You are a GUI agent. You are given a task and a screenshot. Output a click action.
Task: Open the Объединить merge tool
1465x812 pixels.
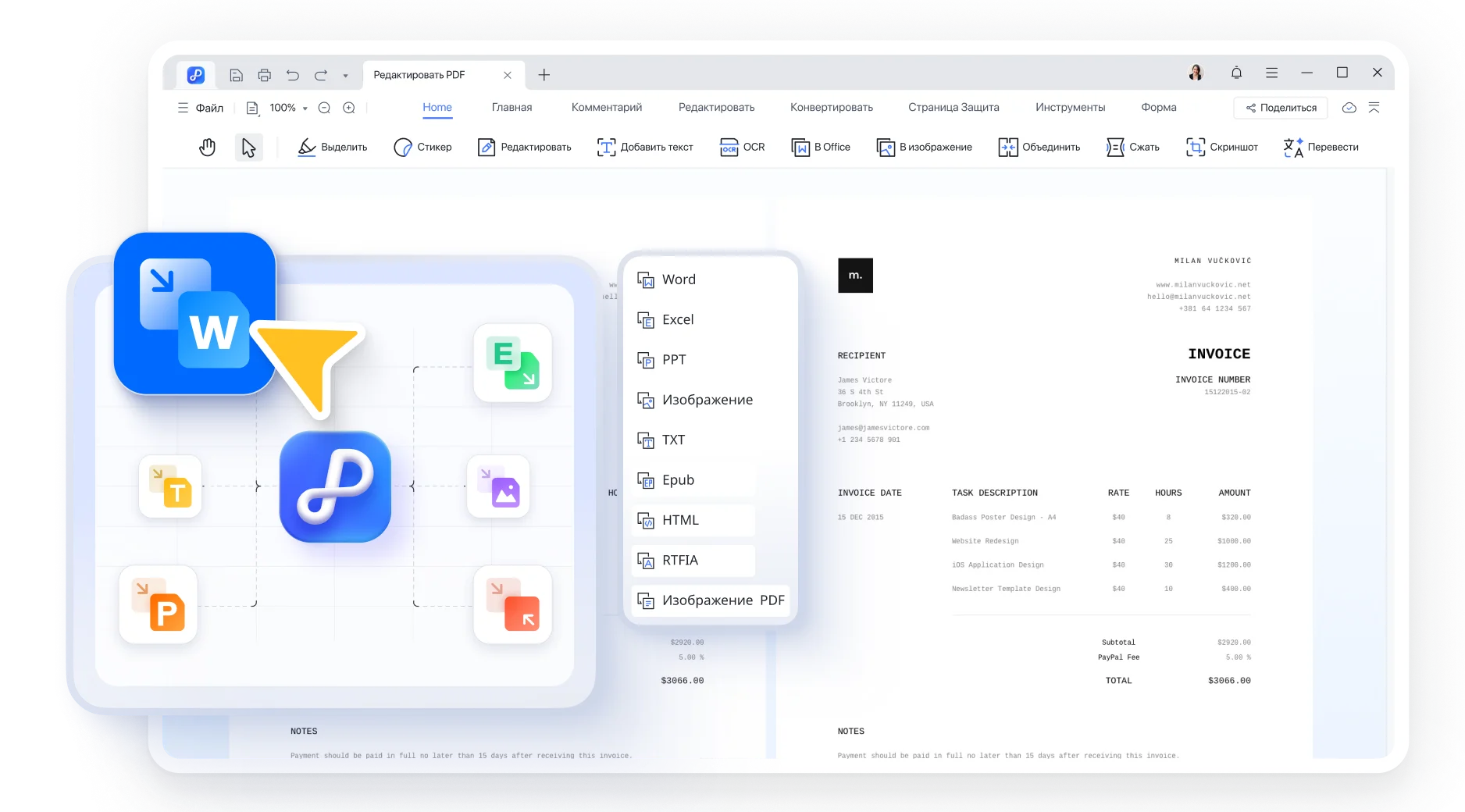(x=1038, y=147)
